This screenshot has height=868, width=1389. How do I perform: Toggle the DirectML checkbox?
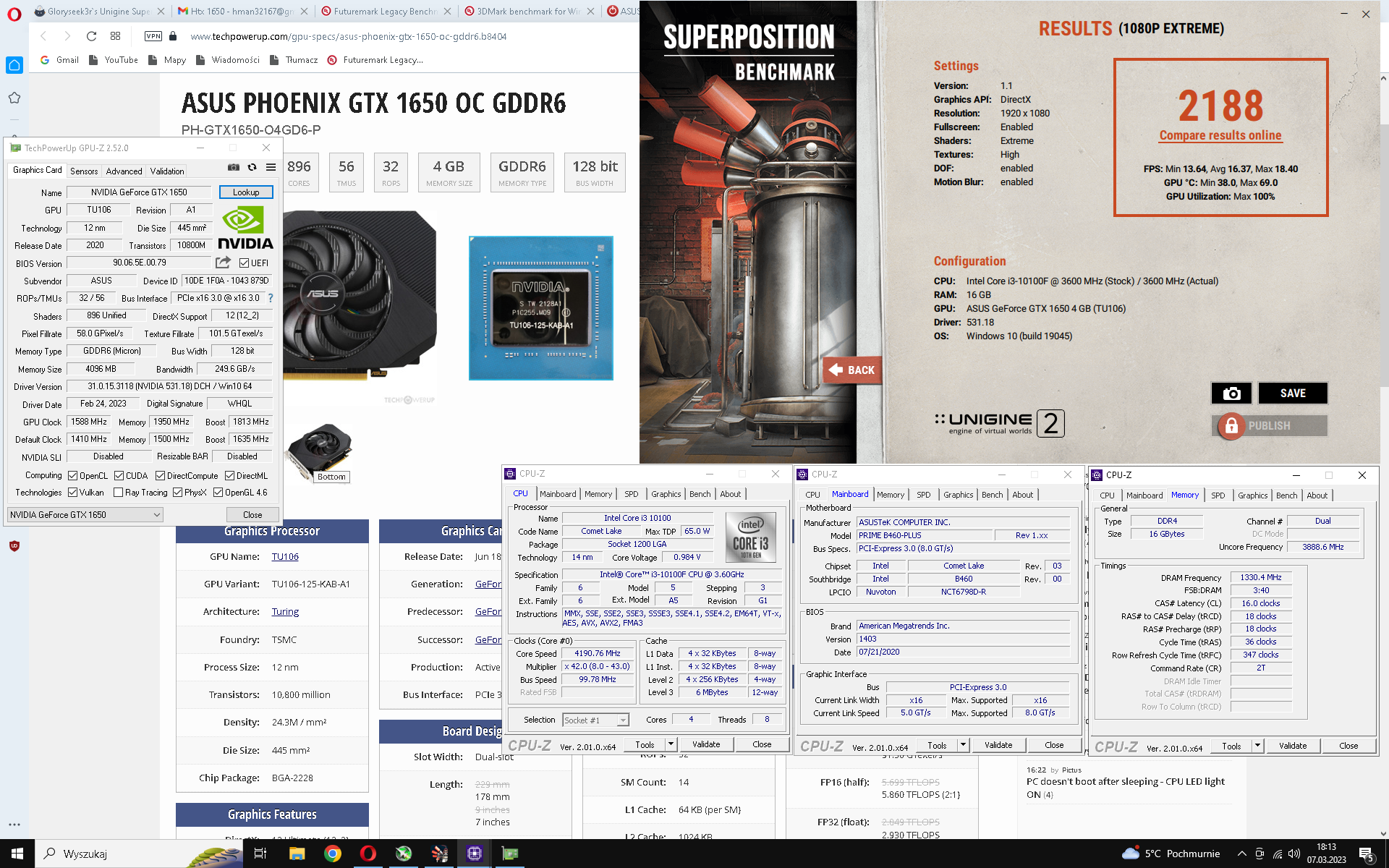(229, 476)
